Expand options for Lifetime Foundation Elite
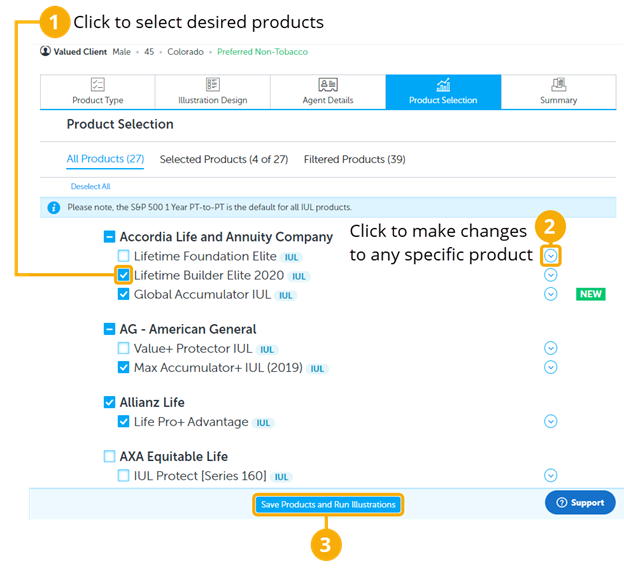This screenshot has height=568, width=624. click(550, 256)
